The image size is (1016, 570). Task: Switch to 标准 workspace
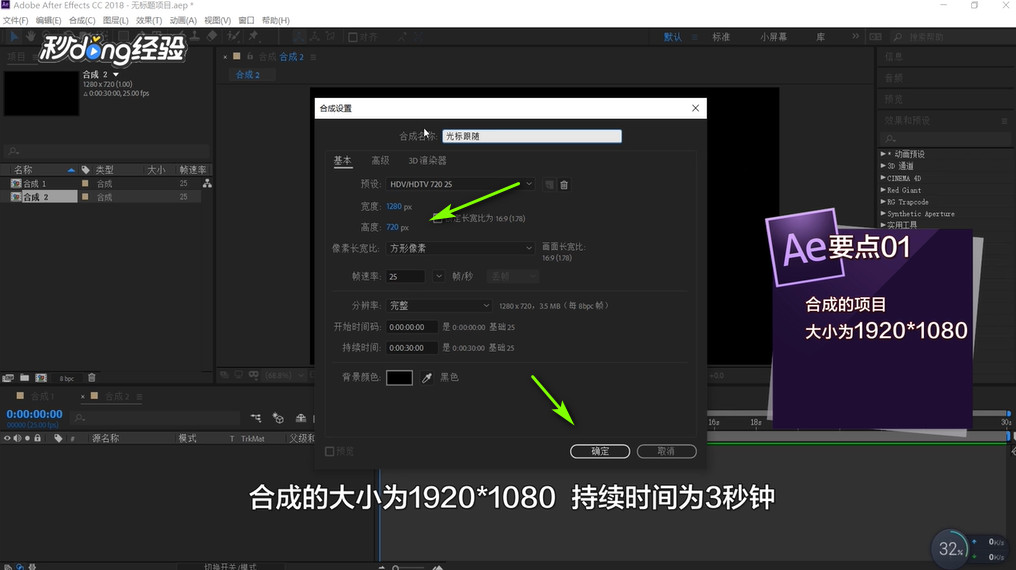pos(721,37)
